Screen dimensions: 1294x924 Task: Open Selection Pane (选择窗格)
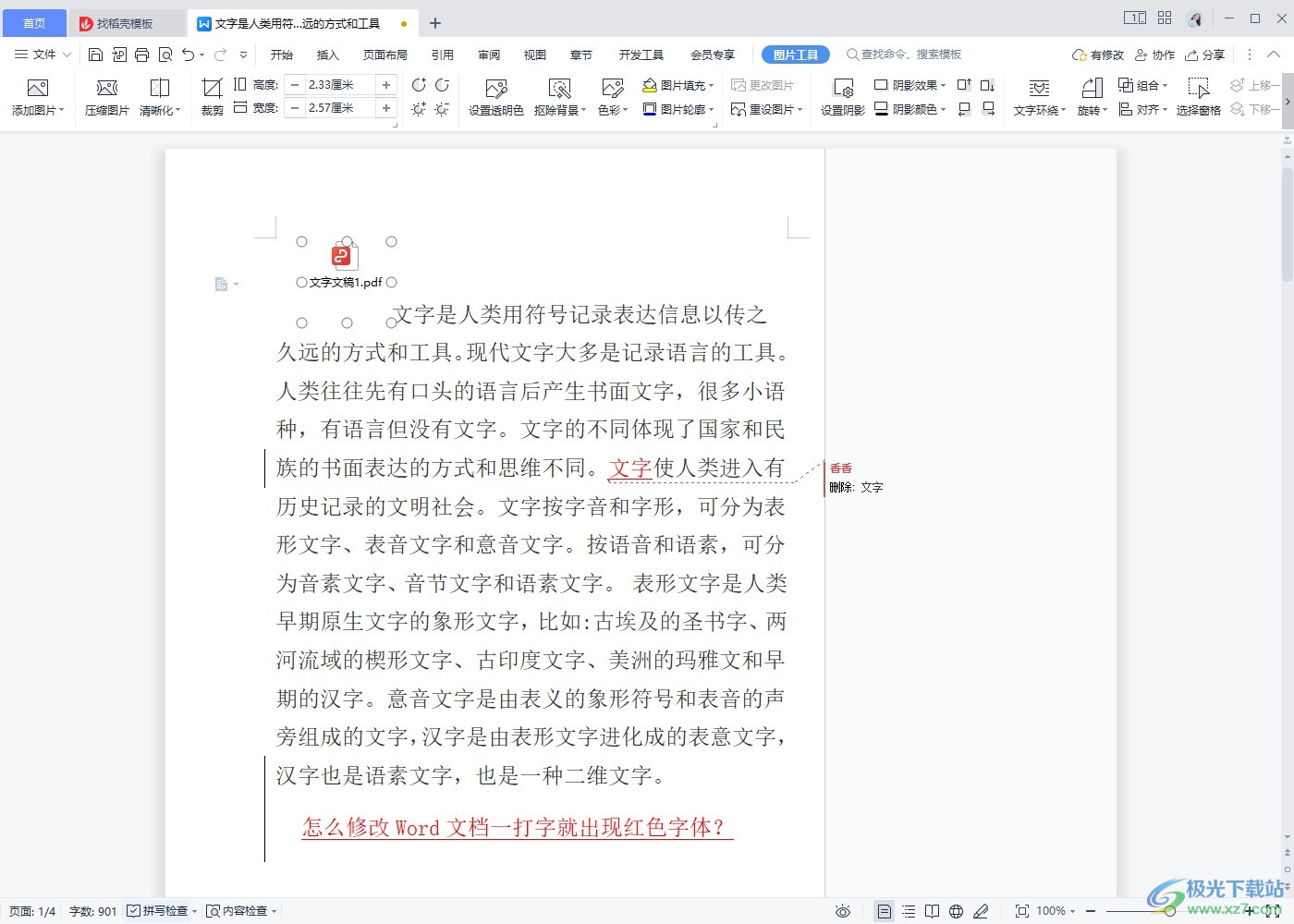[x=1199, y=97]
